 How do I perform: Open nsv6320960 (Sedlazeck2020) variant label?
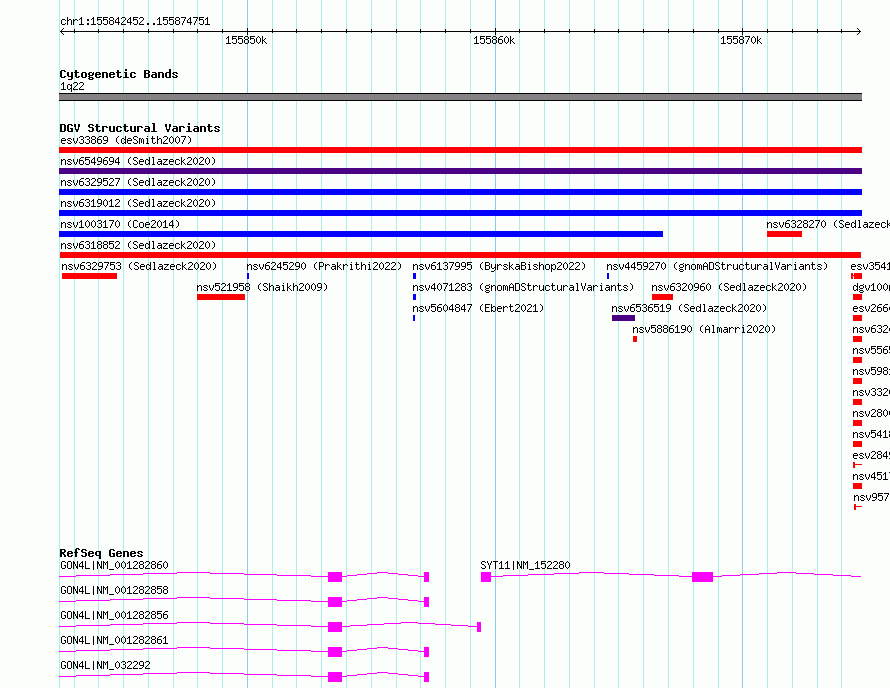point(729,287)
